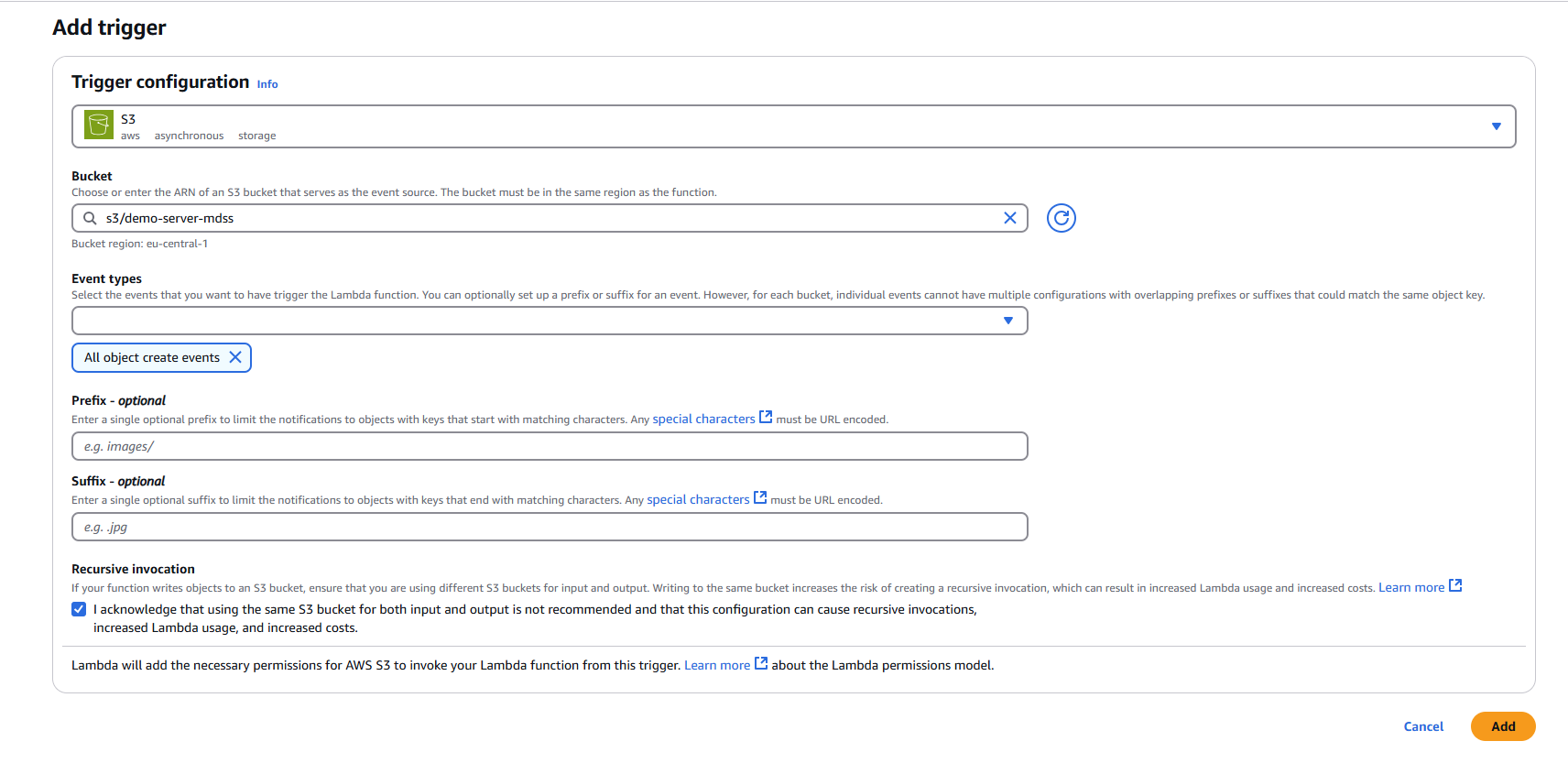The width and height of the screenshot is (1568, 763).
Task: Open the special characters link under Prefix
Action: (x=703, y=419)
